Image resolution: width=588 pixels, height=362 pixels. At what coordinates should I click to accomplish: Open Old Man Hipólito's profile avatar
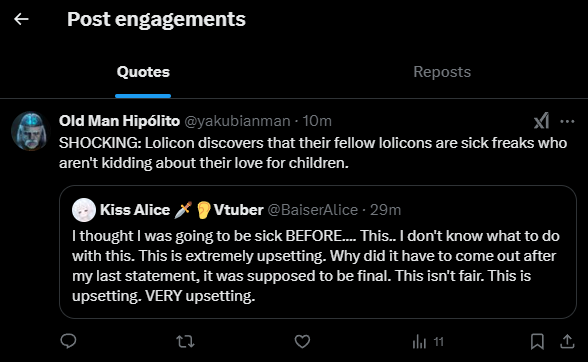[30, 131]
